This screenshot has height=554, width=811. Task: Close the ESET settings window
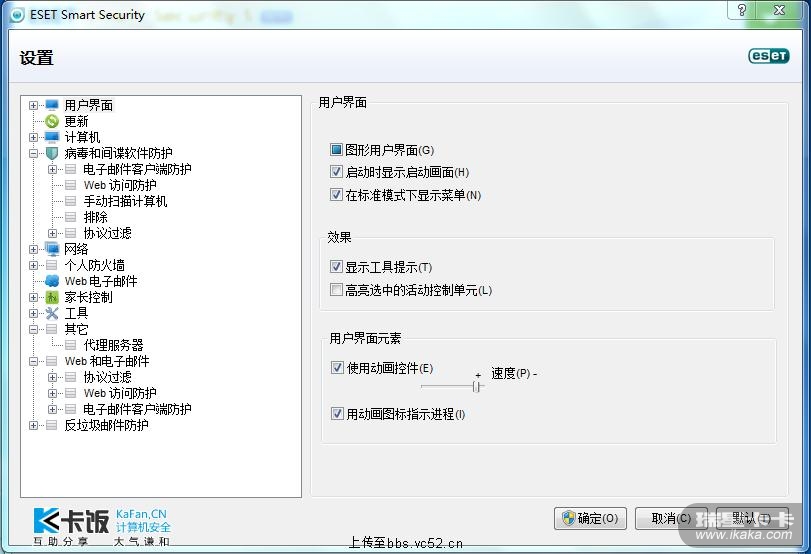click(779, 10)
